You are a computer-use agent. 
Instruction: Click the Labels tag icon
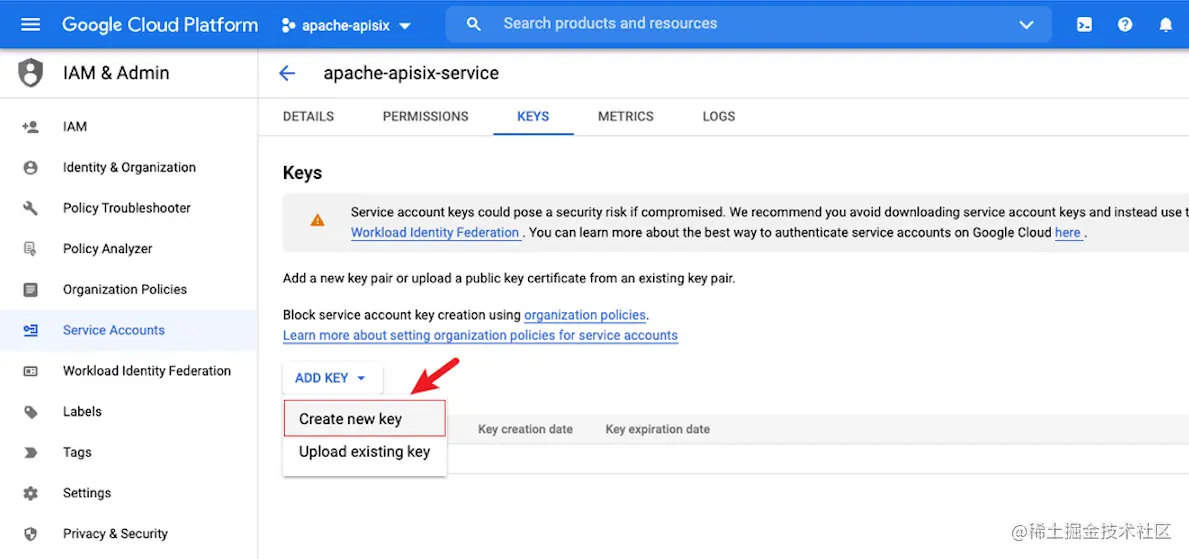click(30, 412)
